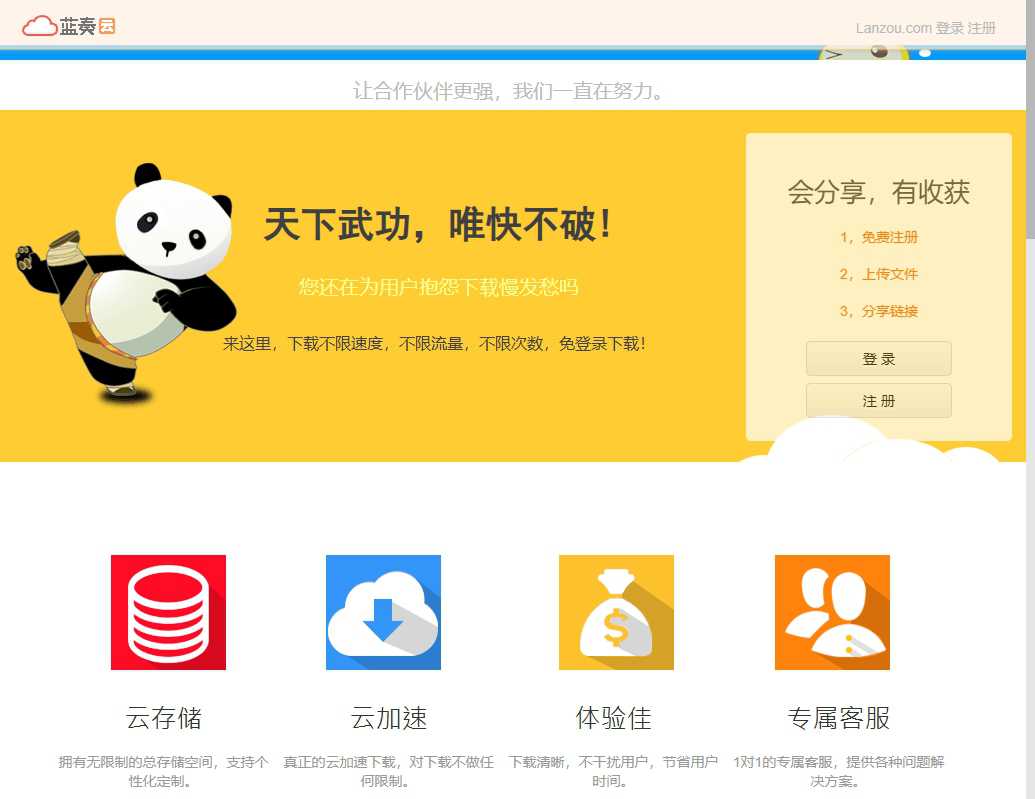The height and width of the screenshot is (799, 1035).
Task: Click 注册 in the top navigation bar
Action: pyautogui.click(x=984, y=27)
